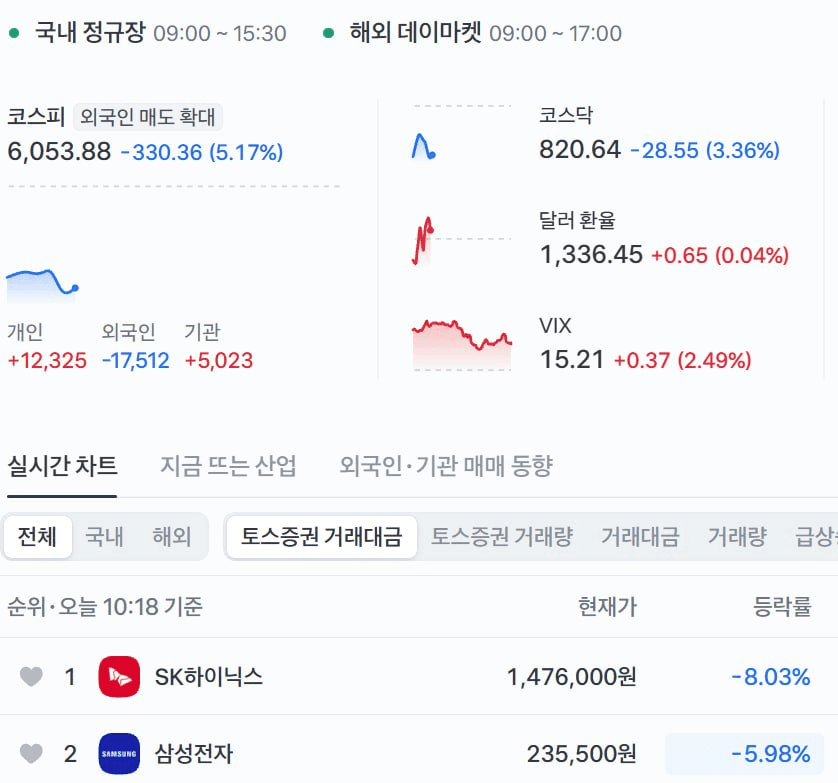Open the Samsung blue logo icon
This screenshot has height=783, width=838.
tap(119, 754)
